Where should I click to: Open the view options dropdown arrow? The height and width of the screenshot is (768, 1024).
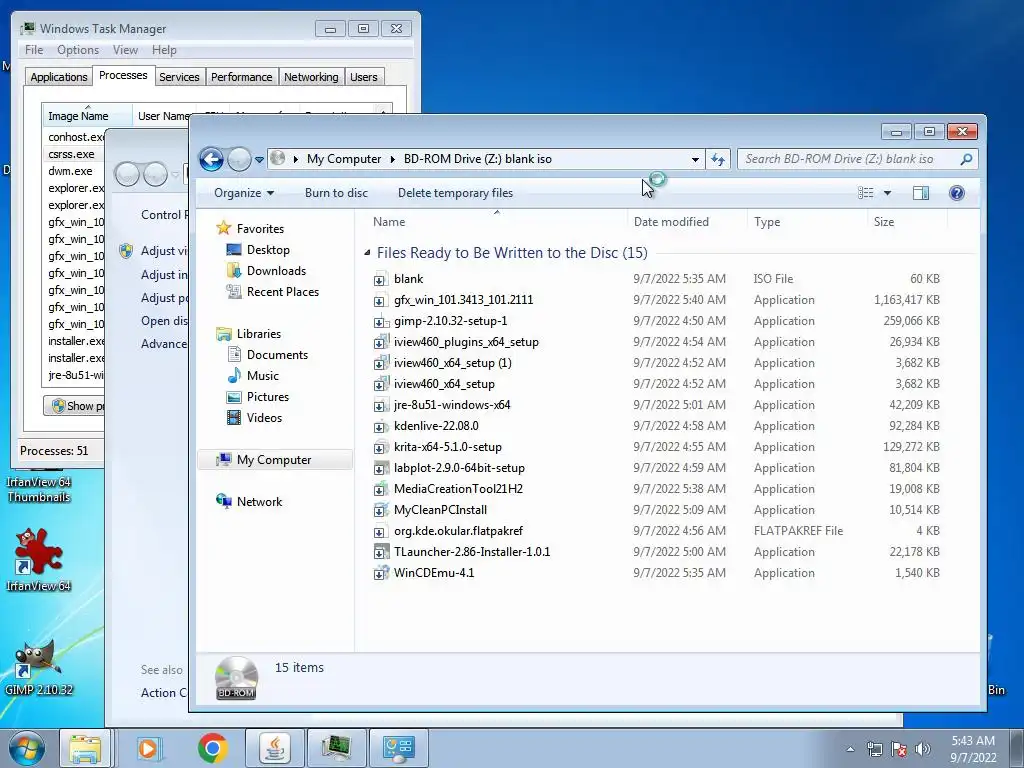click(x=887, y=193)
